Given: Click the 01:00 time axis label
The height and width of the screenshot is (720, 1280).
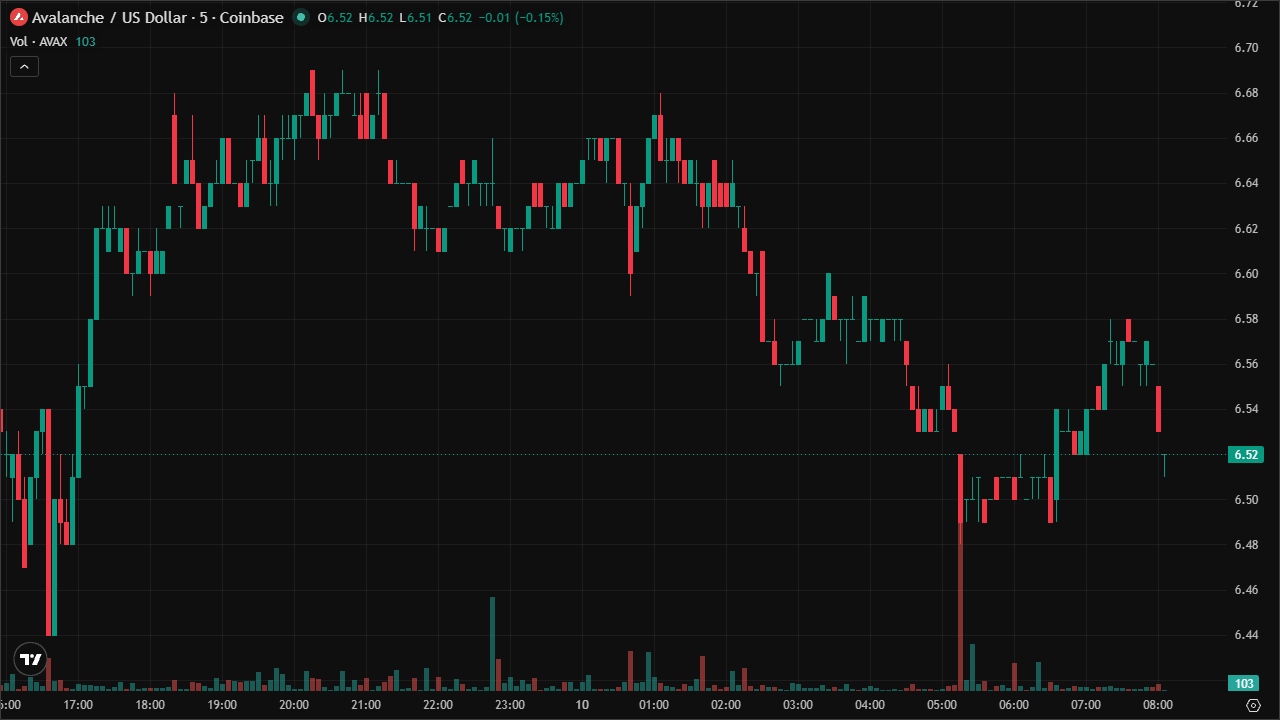Looking at the screenshot, I should [x=654, y=705].
